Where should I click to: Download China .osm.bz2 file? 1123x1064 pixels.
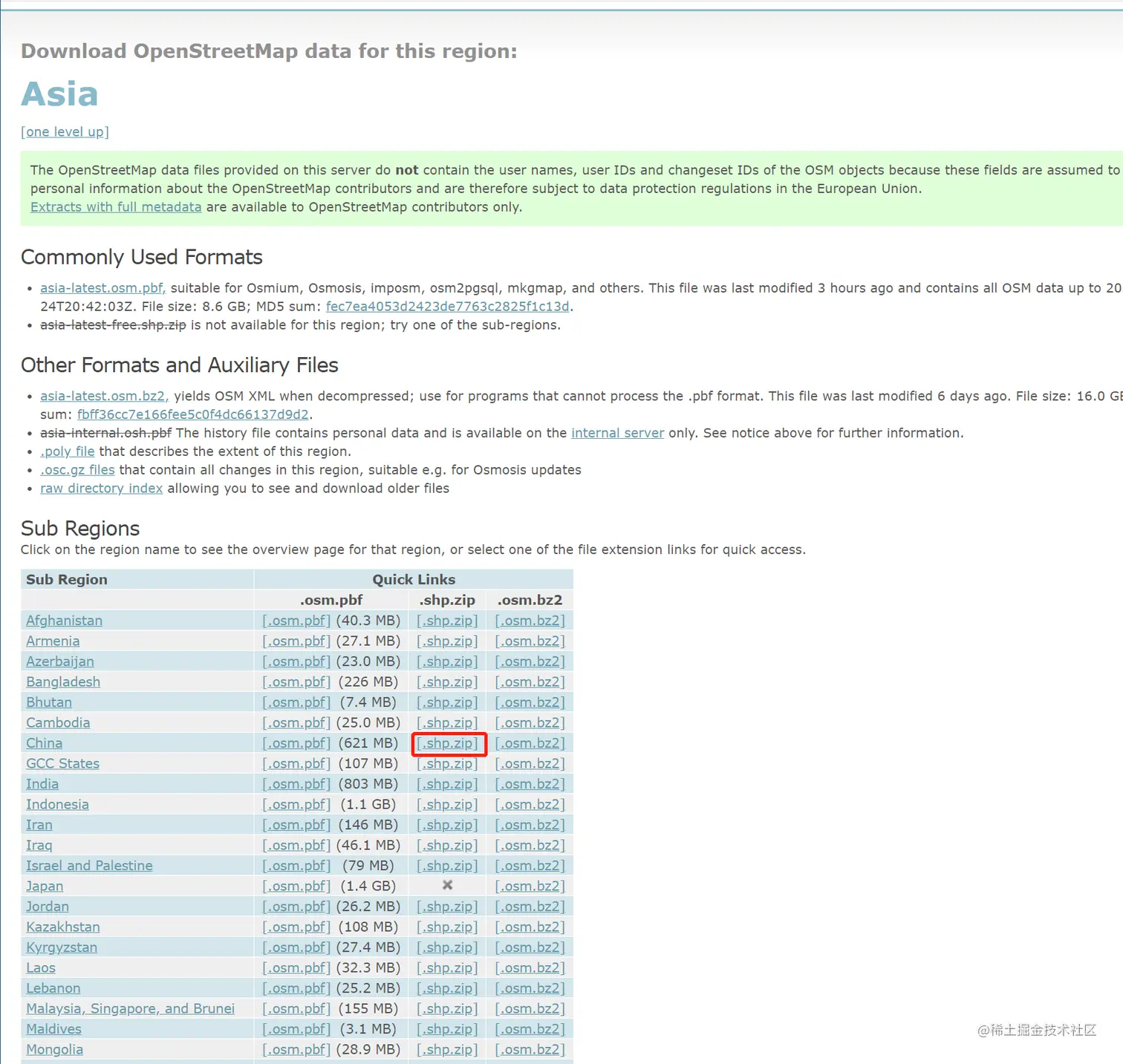pyautogui.click(x=530, y=743)
